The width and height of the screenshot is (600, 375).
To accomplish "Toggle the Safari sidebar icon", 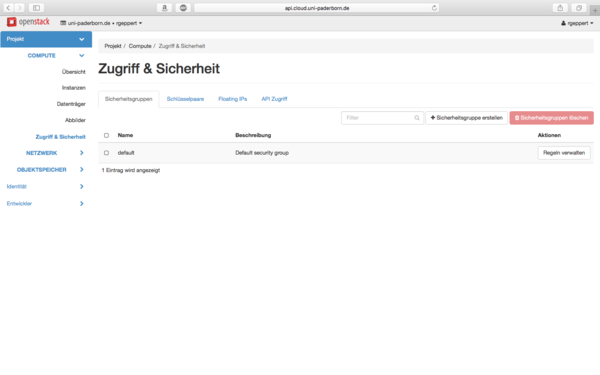I will 36,8.
